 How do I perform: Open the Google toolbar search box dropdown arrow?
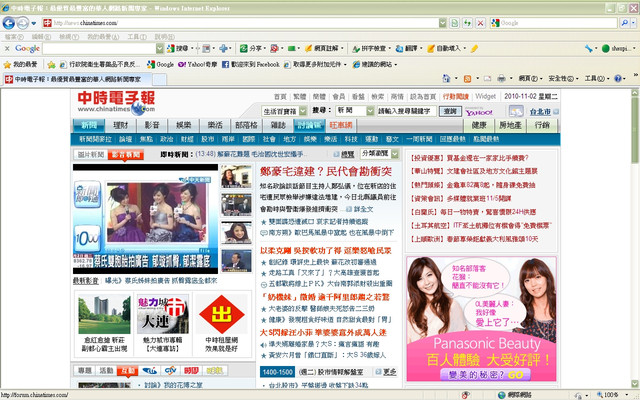pyautogui.click(x=160, y=49)
